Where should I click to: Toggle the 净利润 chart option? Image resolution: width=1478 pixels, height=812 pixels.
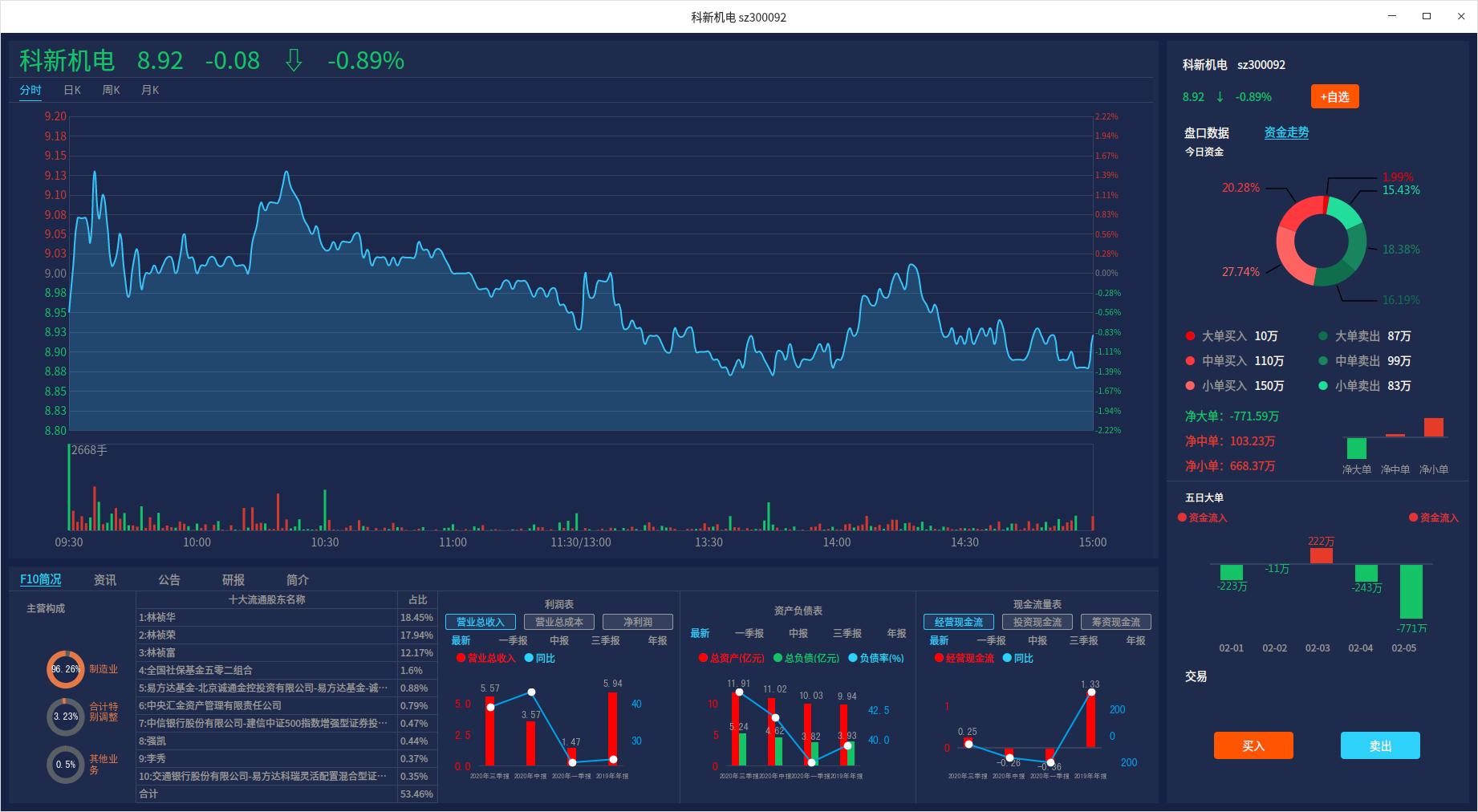point(637,622)
